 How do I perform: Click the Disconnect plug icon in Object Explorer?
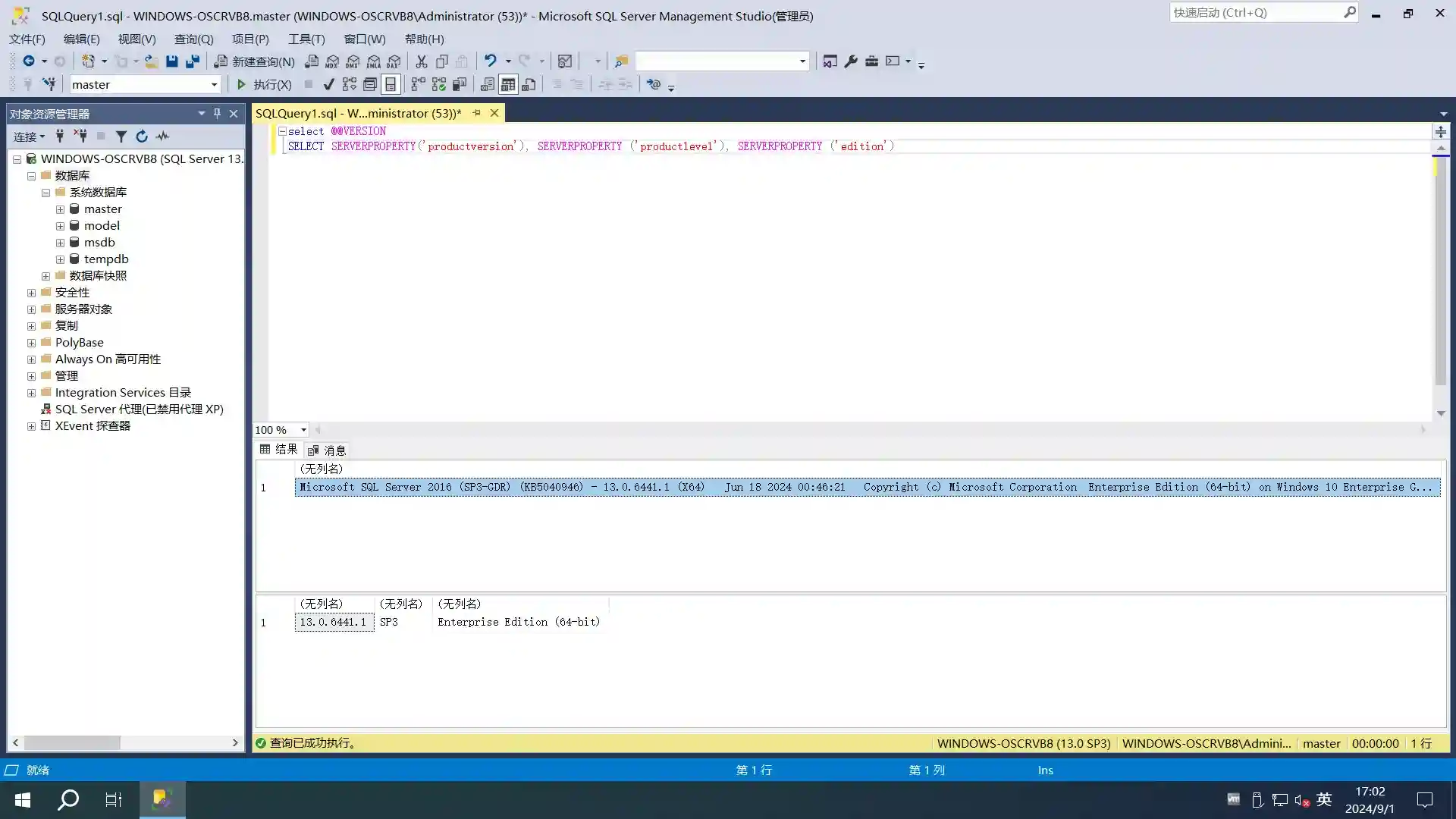tap(80, 136)
